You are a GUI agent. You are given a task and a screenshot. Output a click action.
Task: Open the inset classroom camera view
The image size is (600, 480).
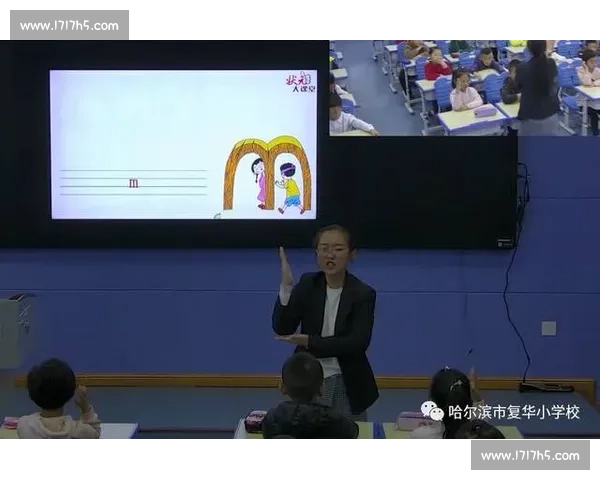tap(465, 88)
